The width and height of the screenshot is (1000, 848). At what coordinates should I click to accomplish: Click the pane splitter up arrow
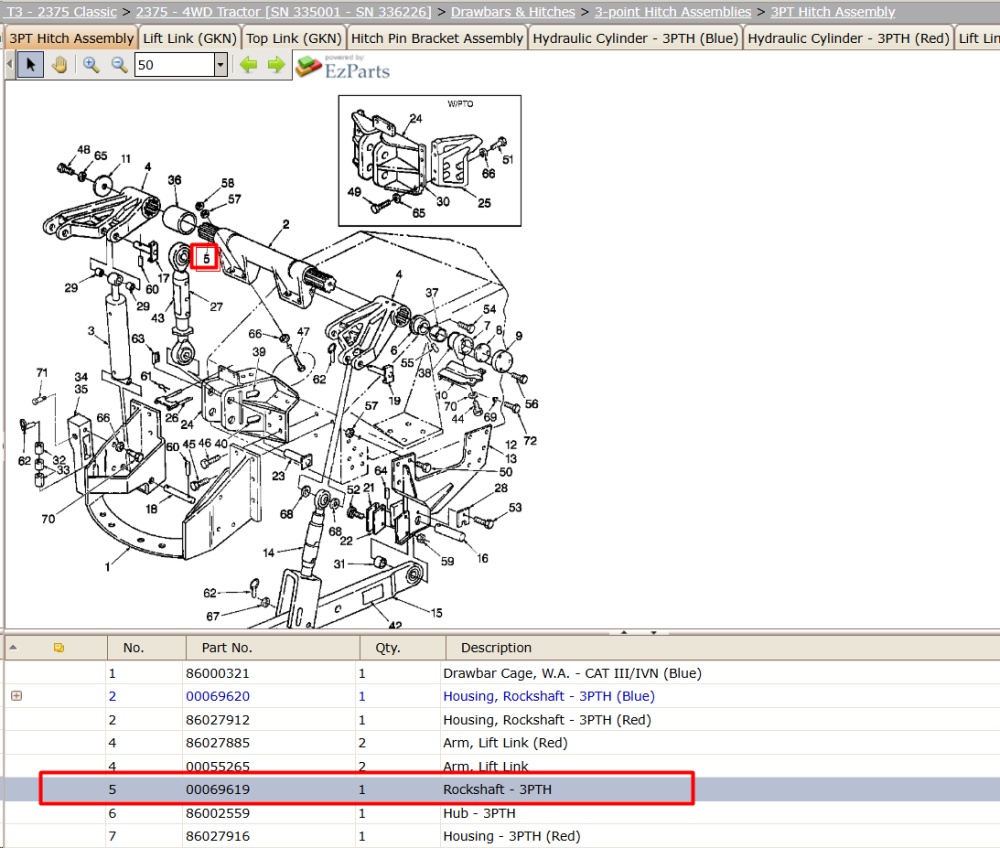pyautogui.click(x=624, y=632)
